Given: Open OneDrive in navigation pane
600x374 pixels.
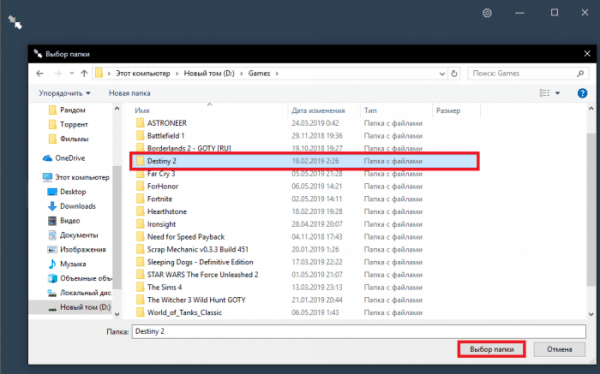Looking at the screenshot, I should pos(64,158).
